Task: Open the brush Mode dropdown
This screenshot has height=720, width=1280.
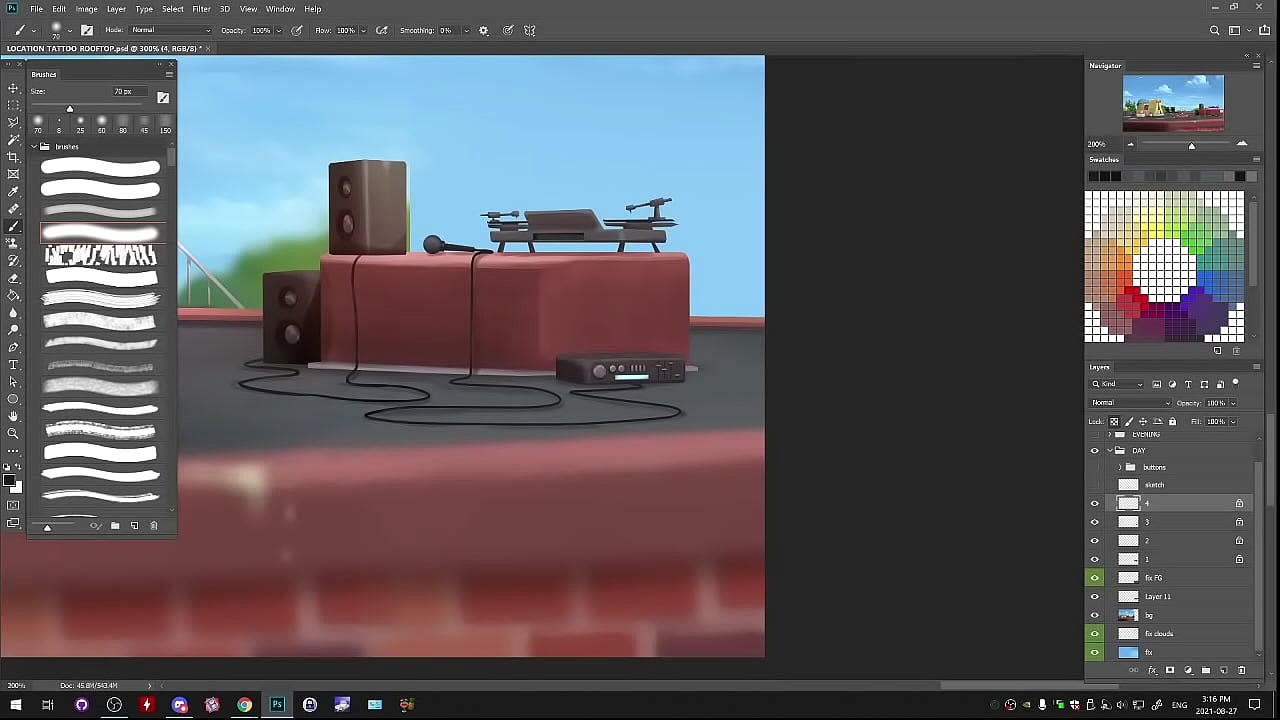Action: coord(170,31)
